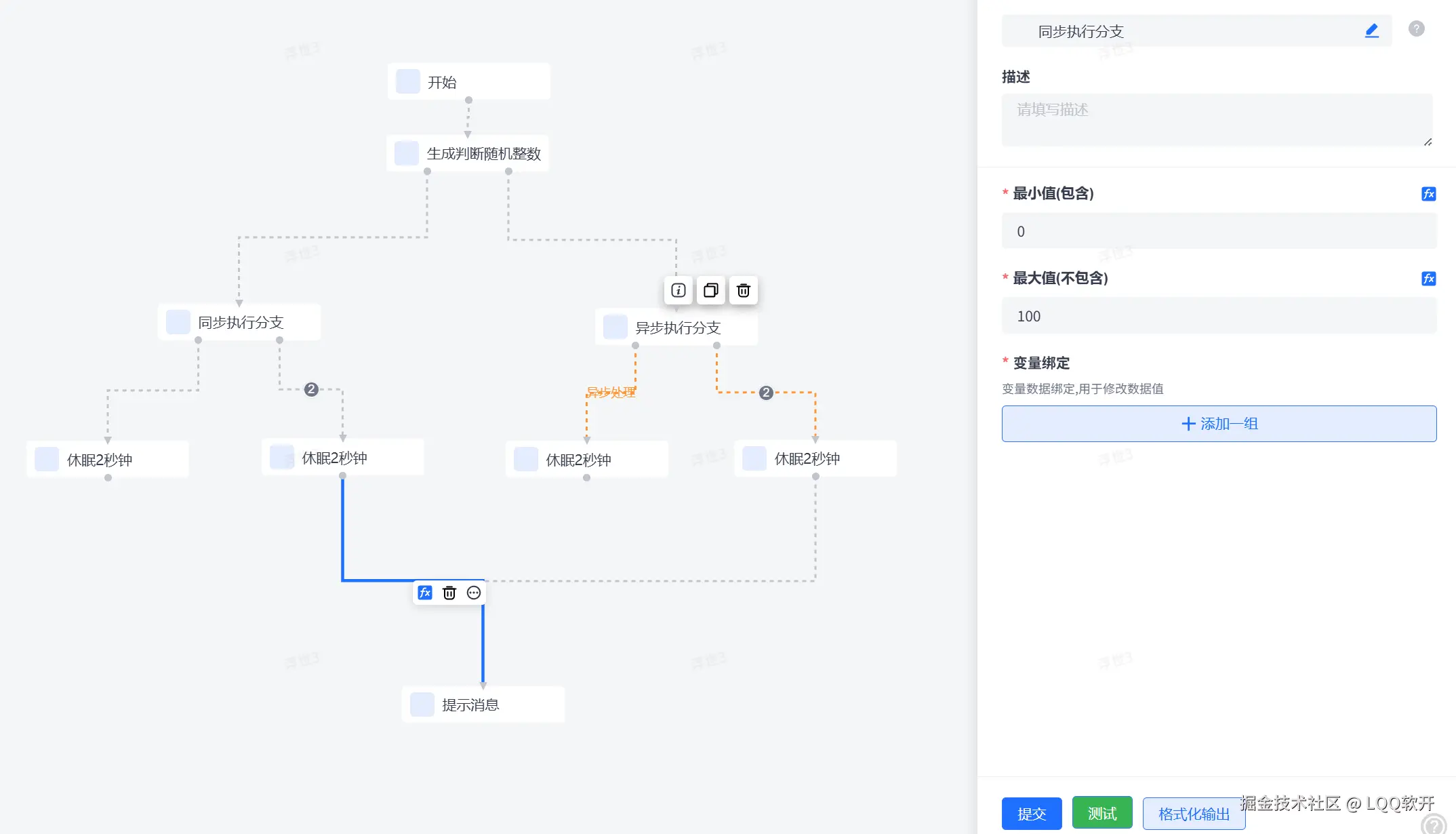Open the fx expression editor on selected connection
The width and height of the screenshot is (1456, 834).
425,592
